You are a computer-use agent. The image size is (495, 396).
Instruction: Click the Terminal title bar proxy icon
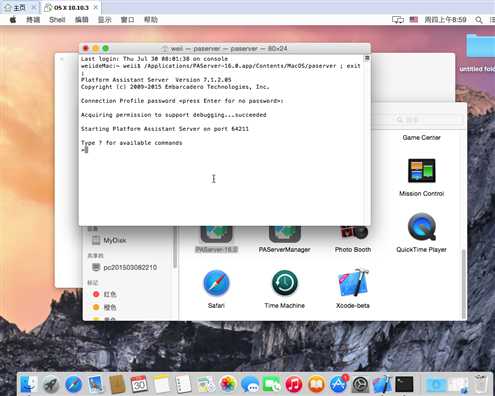(x=165, y=49)
